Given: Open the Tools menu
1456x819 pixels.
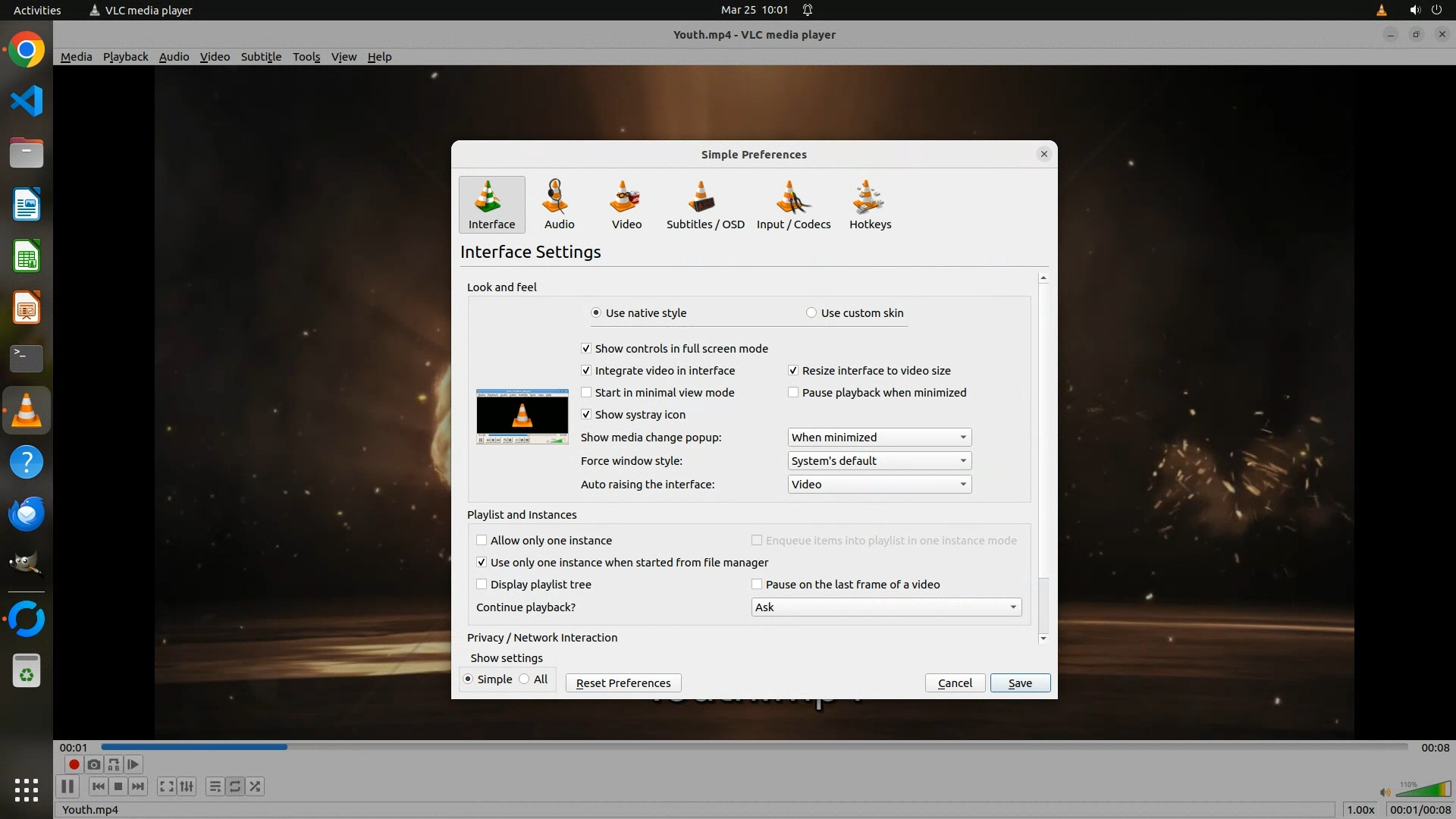Looking at the screenshot, I should (x=306, y=57).
